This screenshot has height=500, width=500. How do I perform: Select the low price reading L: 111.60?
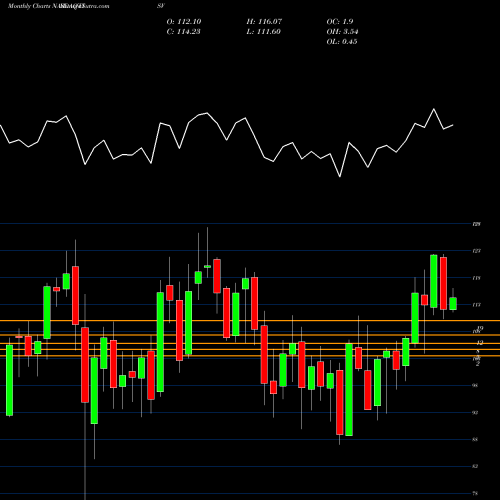[x=263, y=32]
